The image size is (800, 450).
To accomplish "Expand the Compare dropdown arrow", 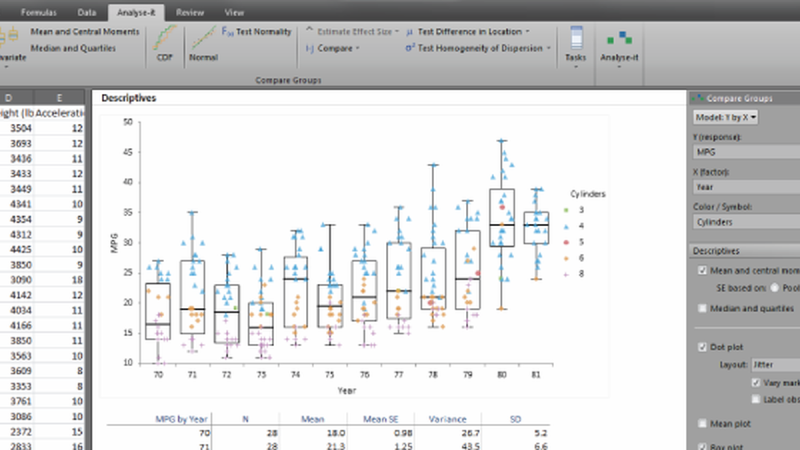I will (x=358, y=48).
